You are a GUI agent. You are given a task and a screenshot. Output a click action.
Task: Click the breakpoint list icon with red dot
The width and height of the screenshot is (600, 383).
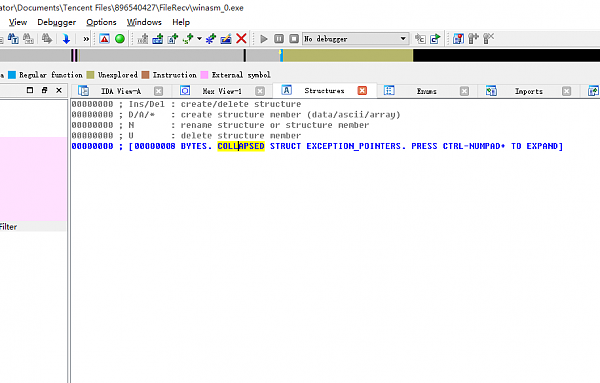458,39
